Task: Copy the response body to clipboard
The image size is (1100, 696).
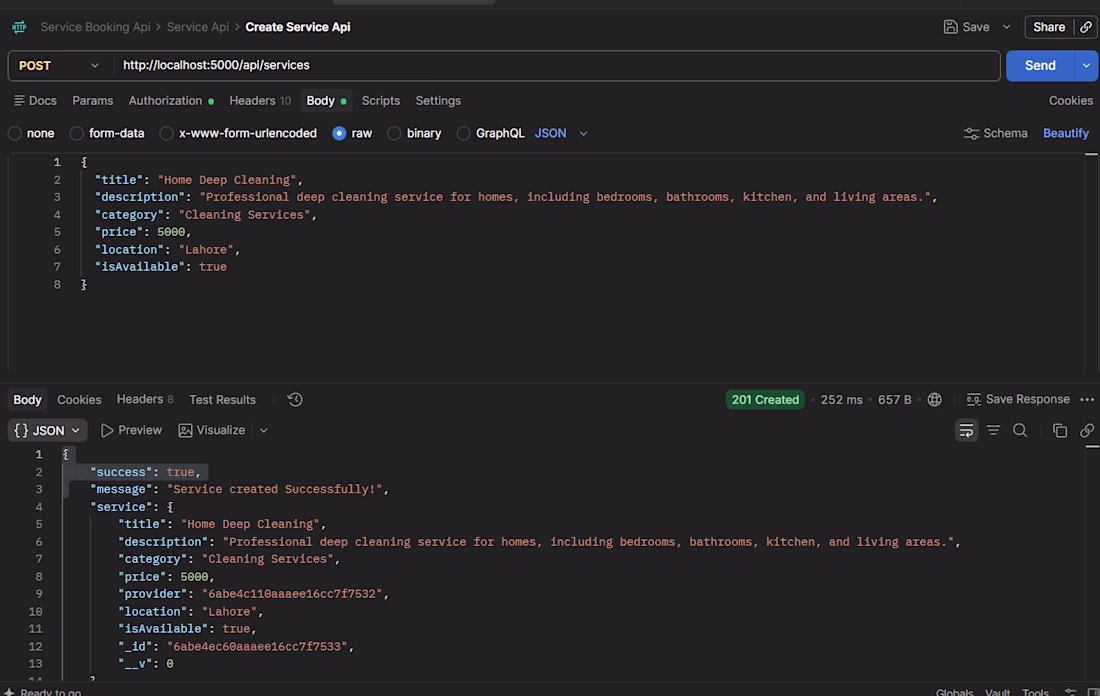Action: tap(1060, 430)
